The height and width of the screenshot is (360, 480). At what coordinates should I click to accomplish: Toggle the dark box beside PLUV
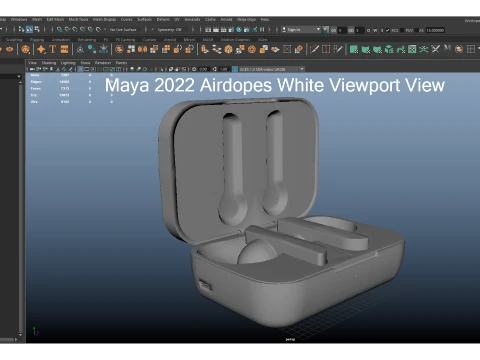pyautogui.click(x=402, y=30)
